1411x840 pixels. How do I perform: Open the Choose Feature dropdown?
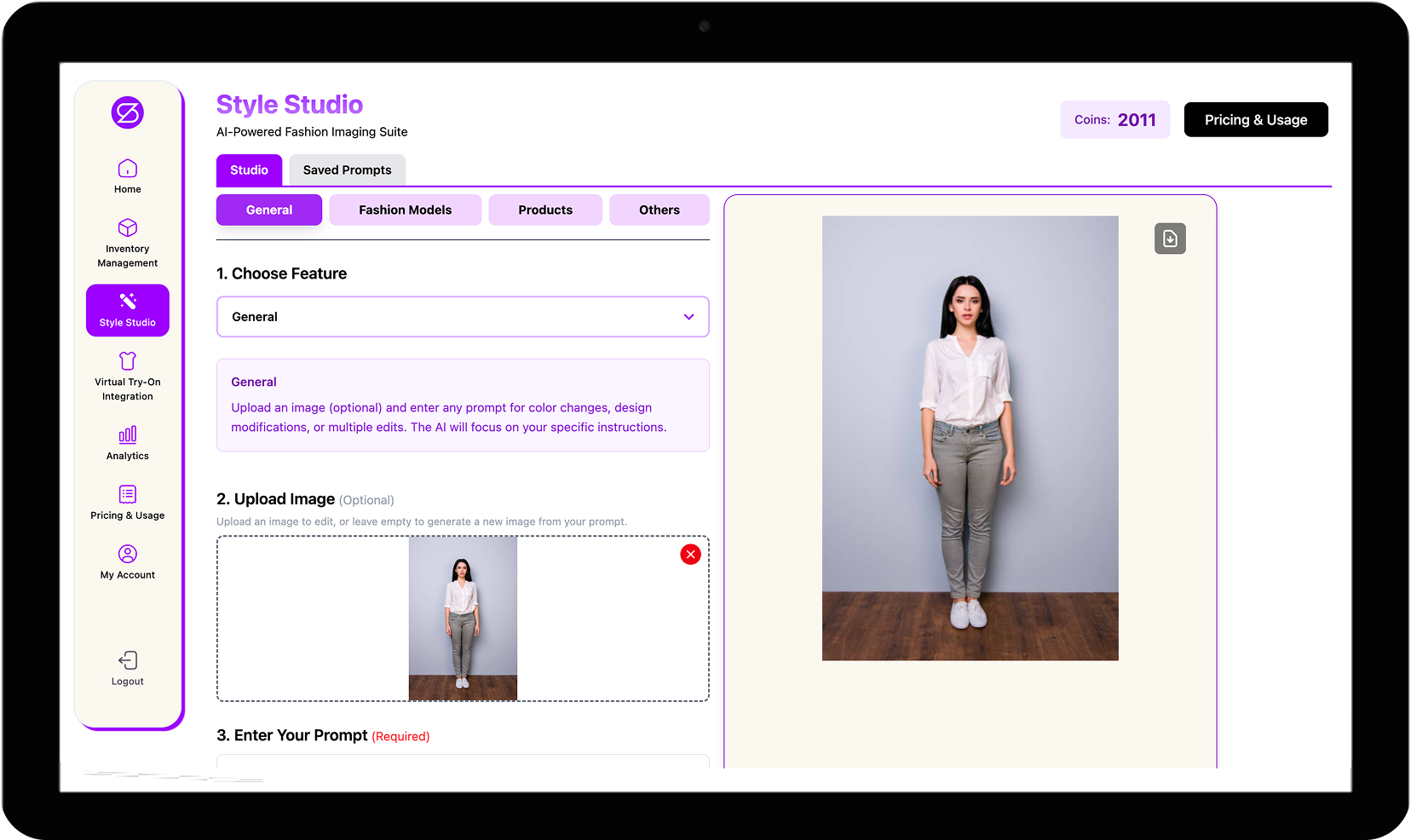463,316
